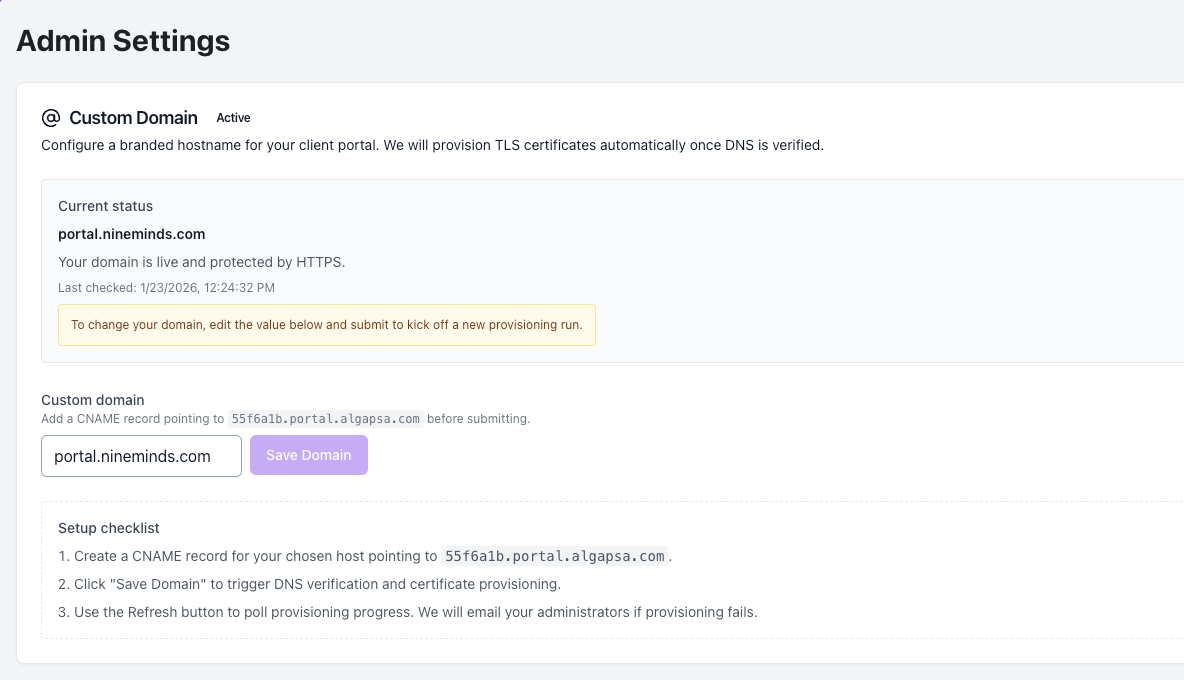Select the Active status badge
Viewport: 1184px width, 680px height.
tap(233, 118)
